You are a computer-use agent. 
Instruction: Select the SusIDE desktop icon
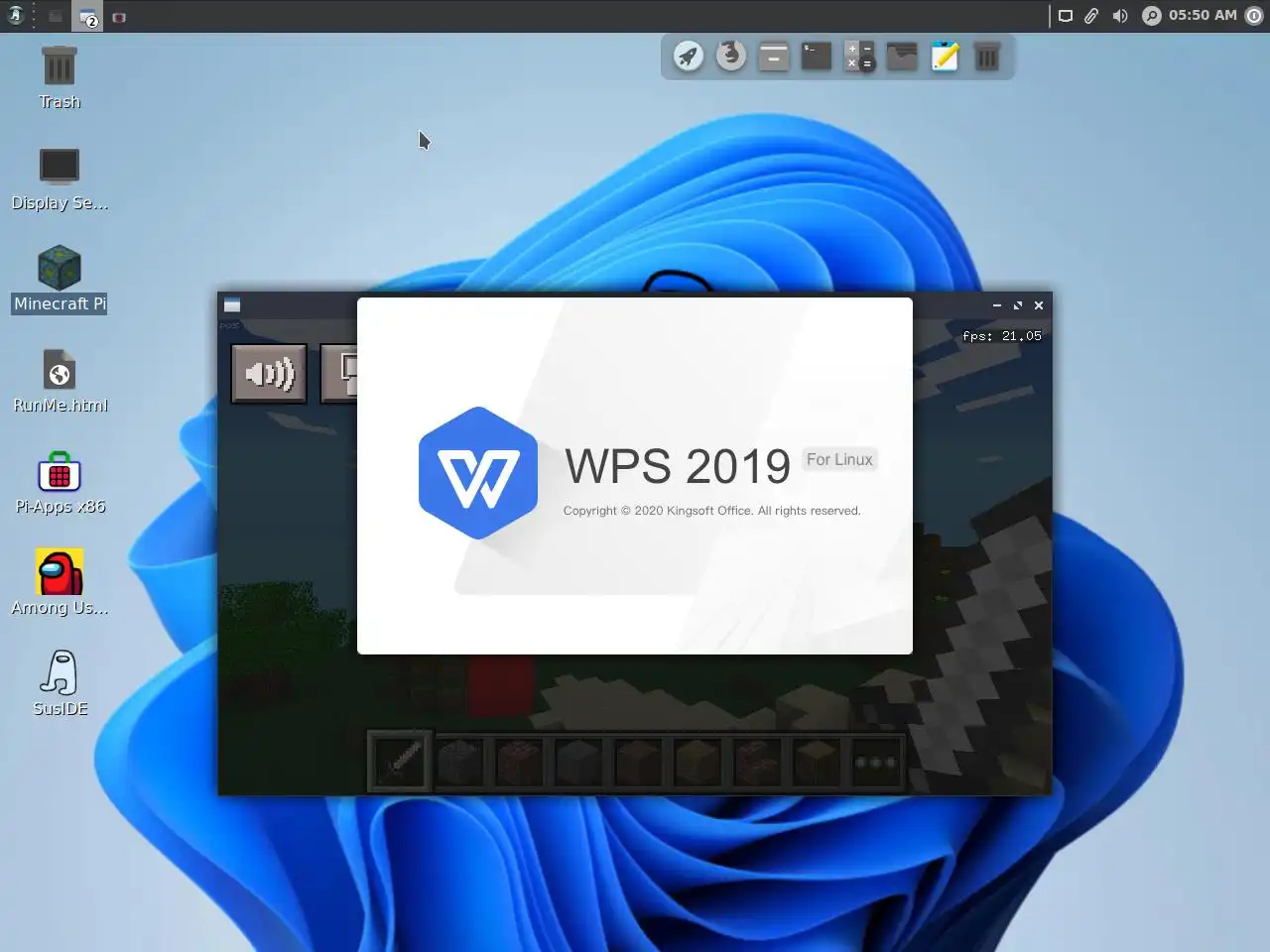point(60,684)
